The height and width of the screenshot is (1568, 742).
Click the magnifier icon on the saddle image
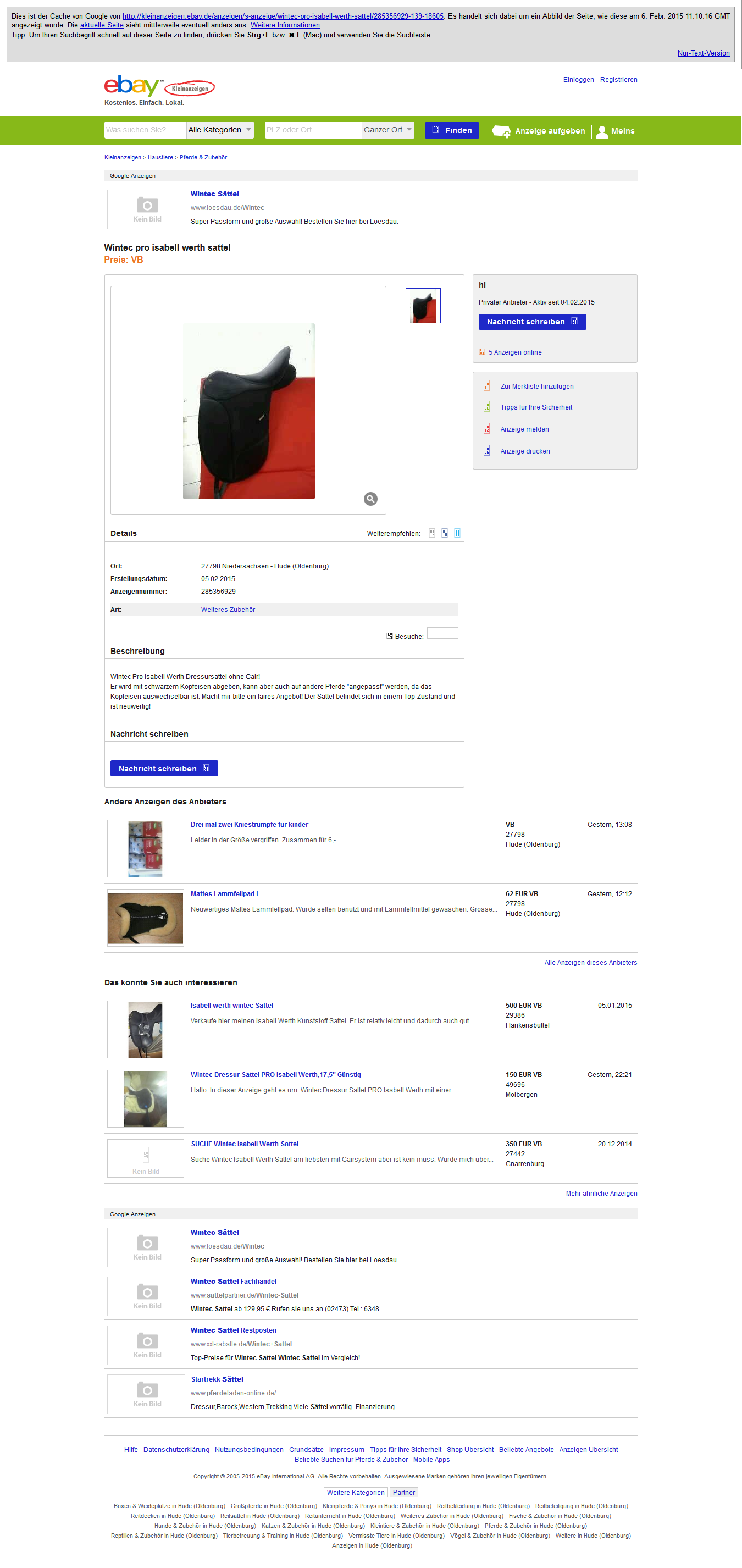click(370, 499)
